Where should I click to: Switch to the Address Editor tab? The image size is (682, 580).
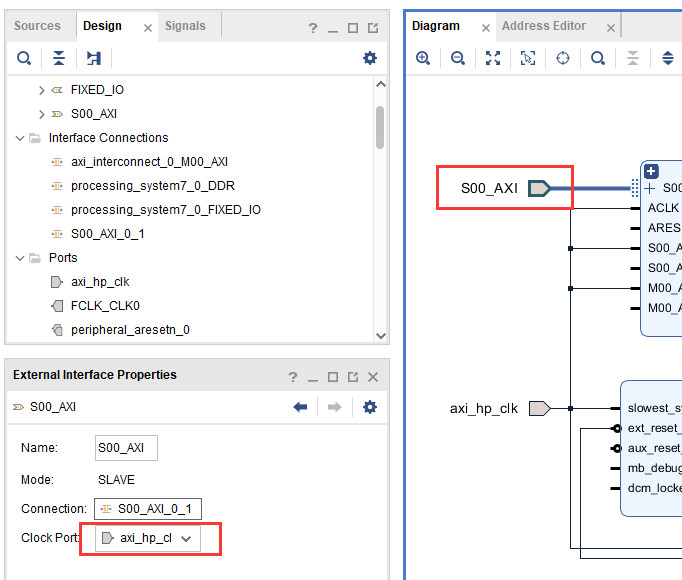click(544, 26)
